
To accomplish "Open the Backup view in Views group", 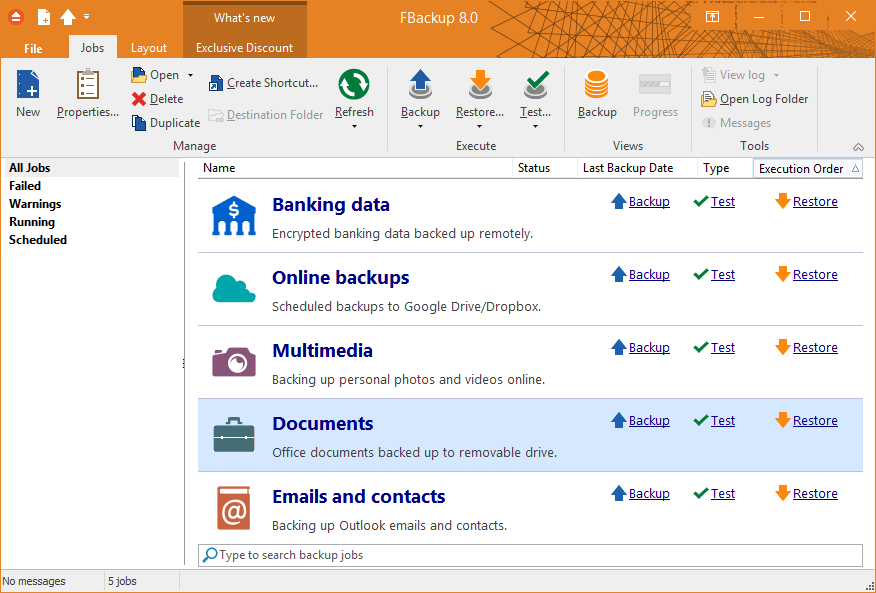I will click(597, 86).
